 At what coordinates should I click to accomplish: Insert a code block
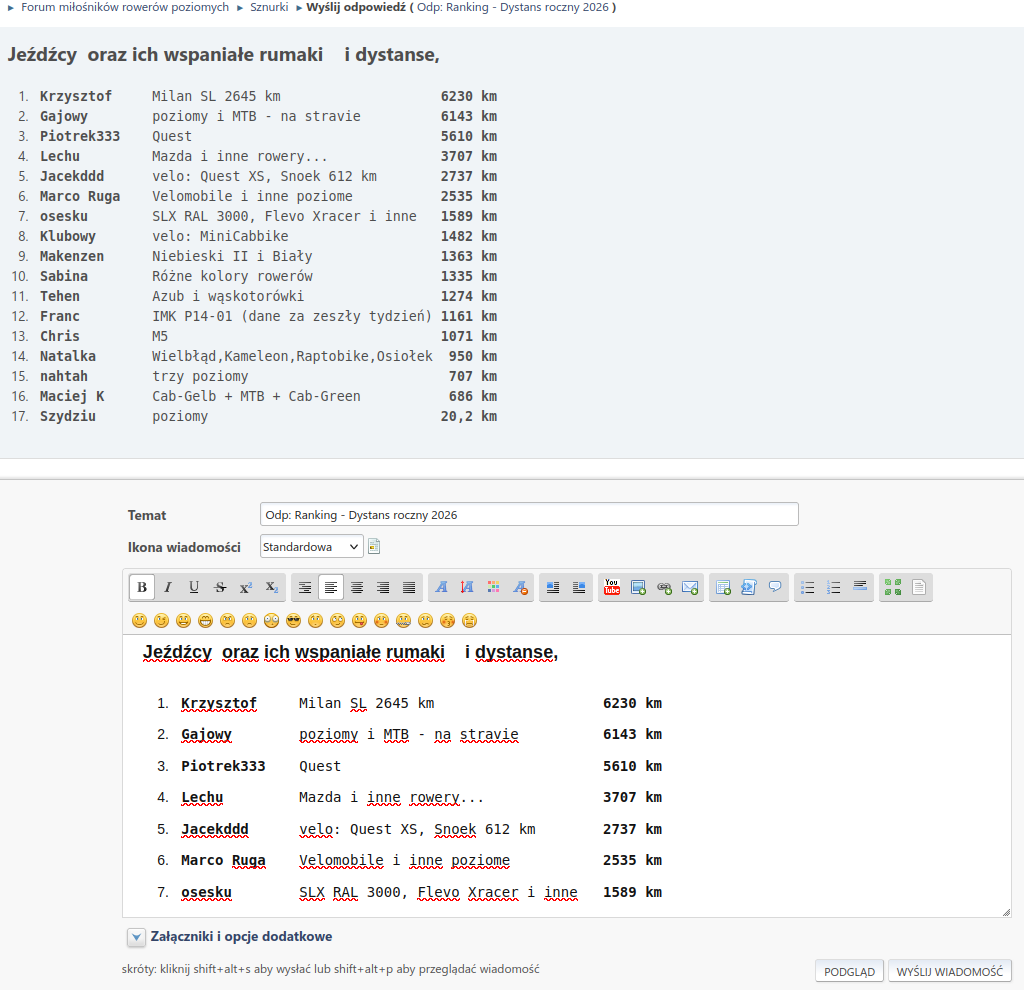pos(749,587)
